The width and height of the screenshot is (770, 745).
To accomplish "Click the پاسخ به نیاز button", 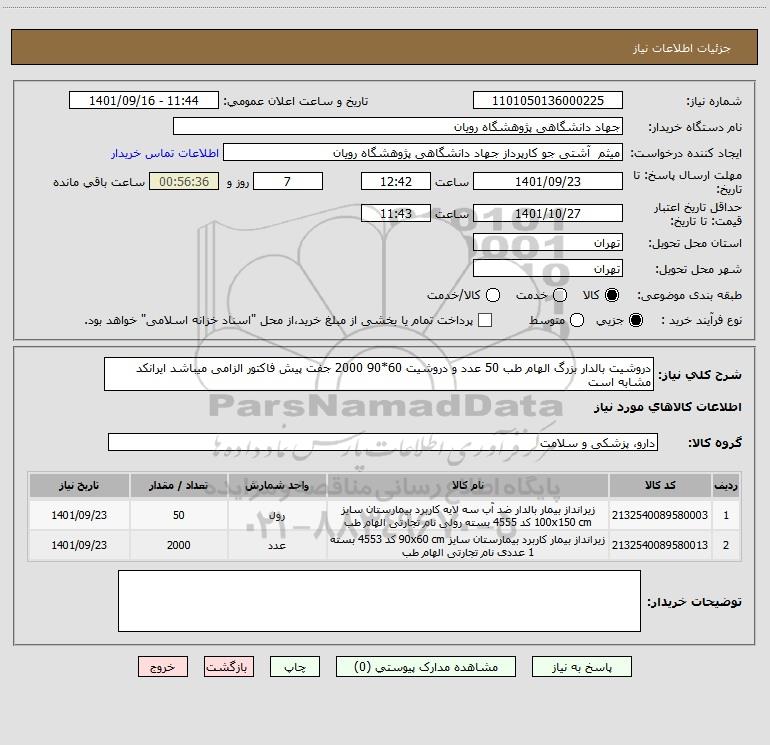I will (x=581, y=667).
